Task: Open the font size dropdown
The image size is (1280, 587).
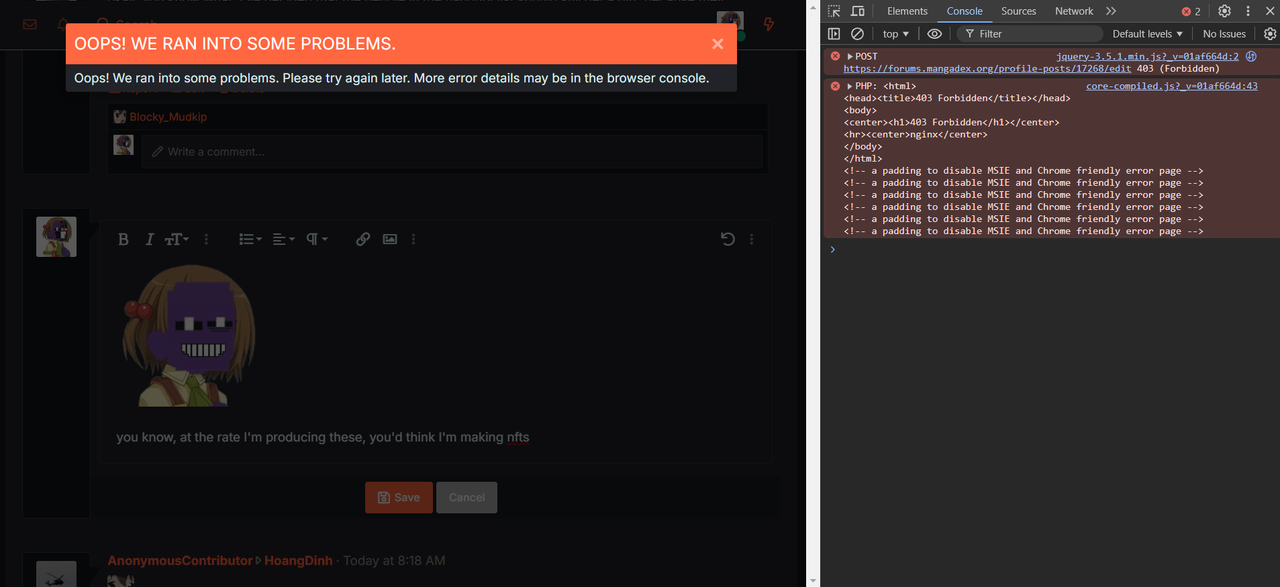Action: click(176, 239)
